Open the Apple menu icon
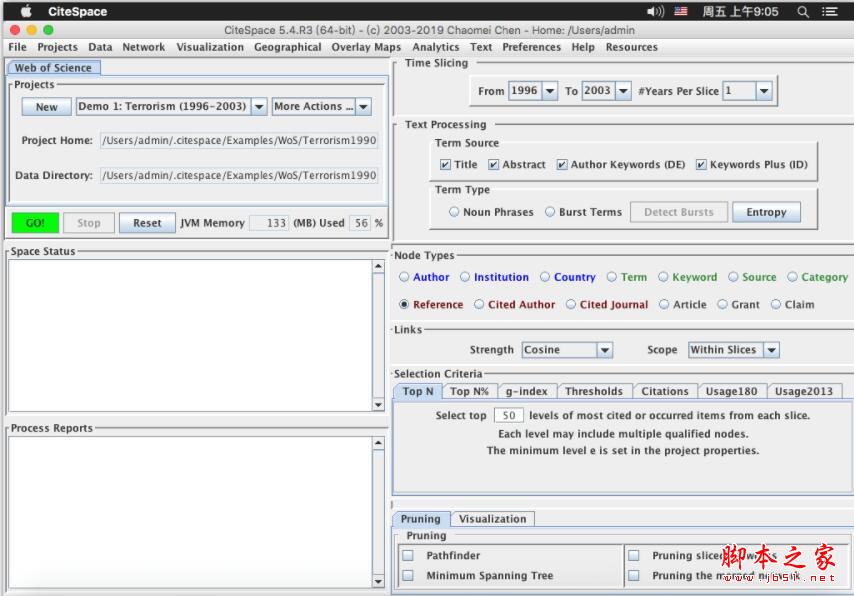854x596 pixels. coord(26,11)
